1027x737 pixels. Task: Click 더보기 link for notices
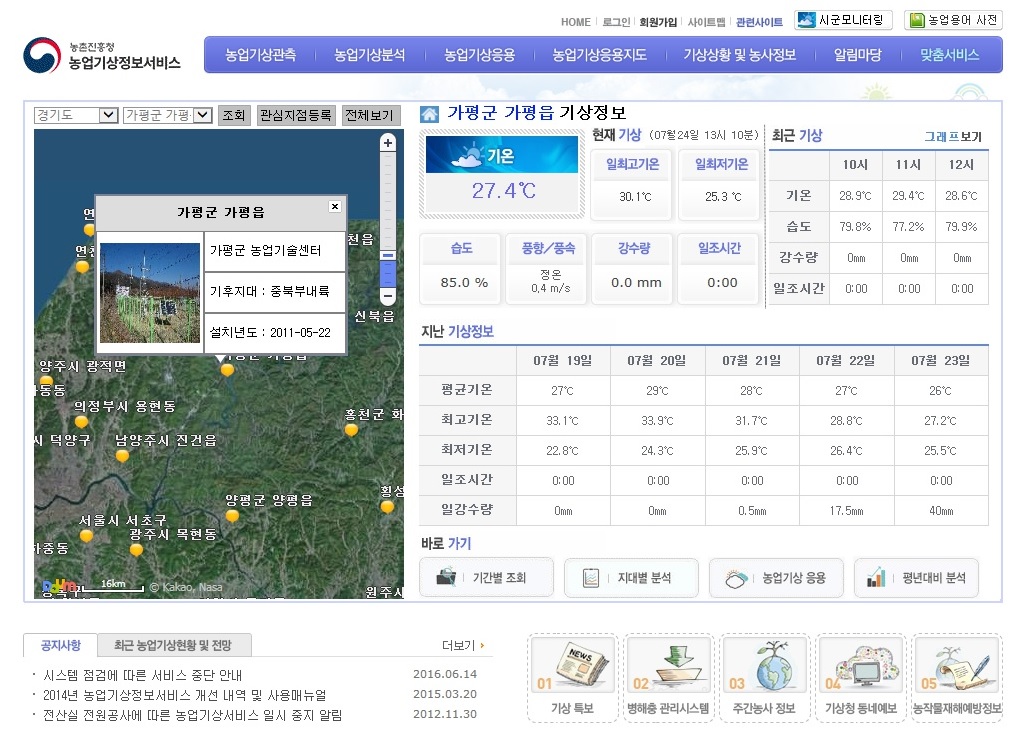click(463, 645)
